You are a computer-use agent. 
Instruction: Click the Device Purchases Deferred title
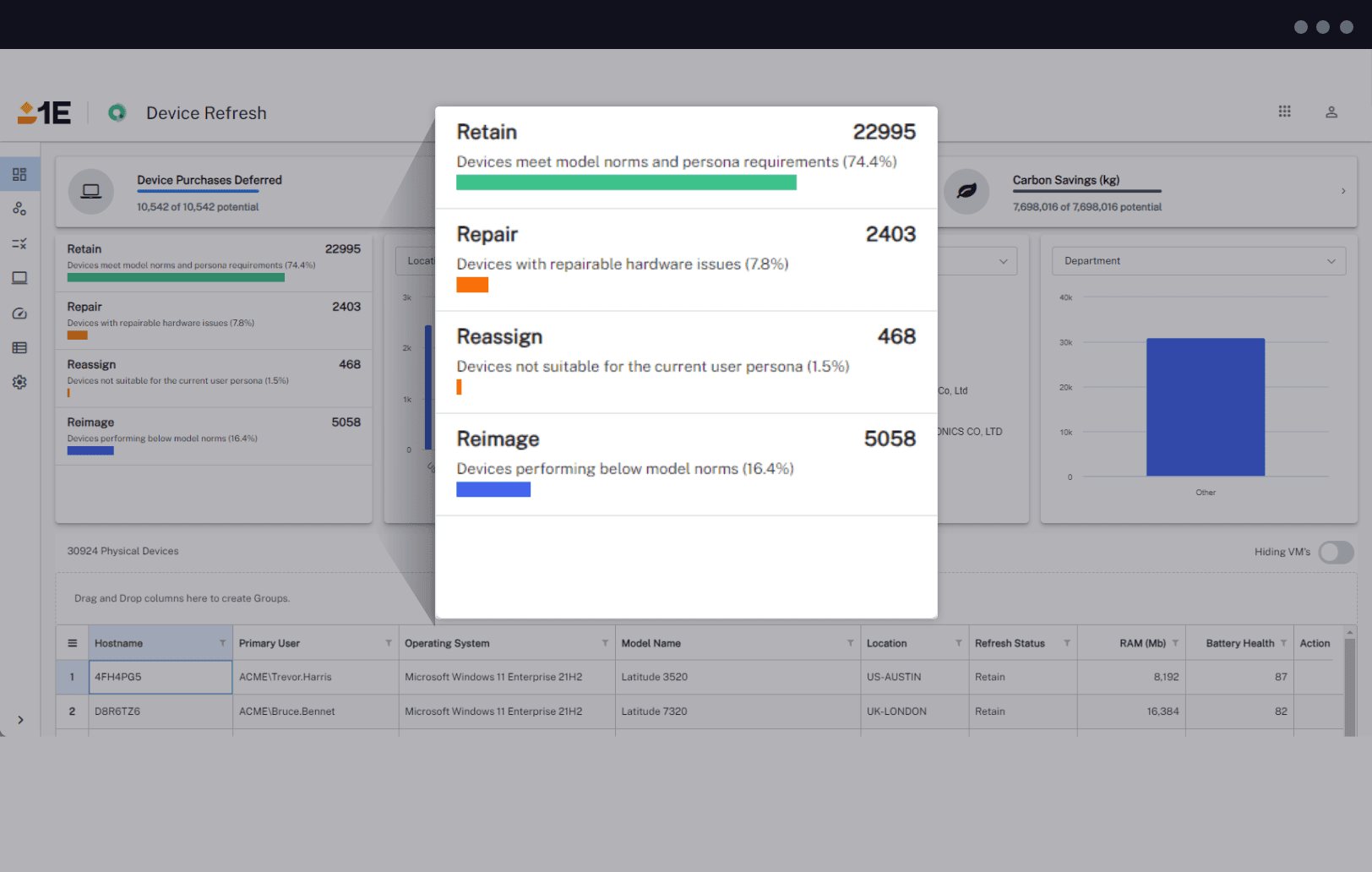click(210, 180)
